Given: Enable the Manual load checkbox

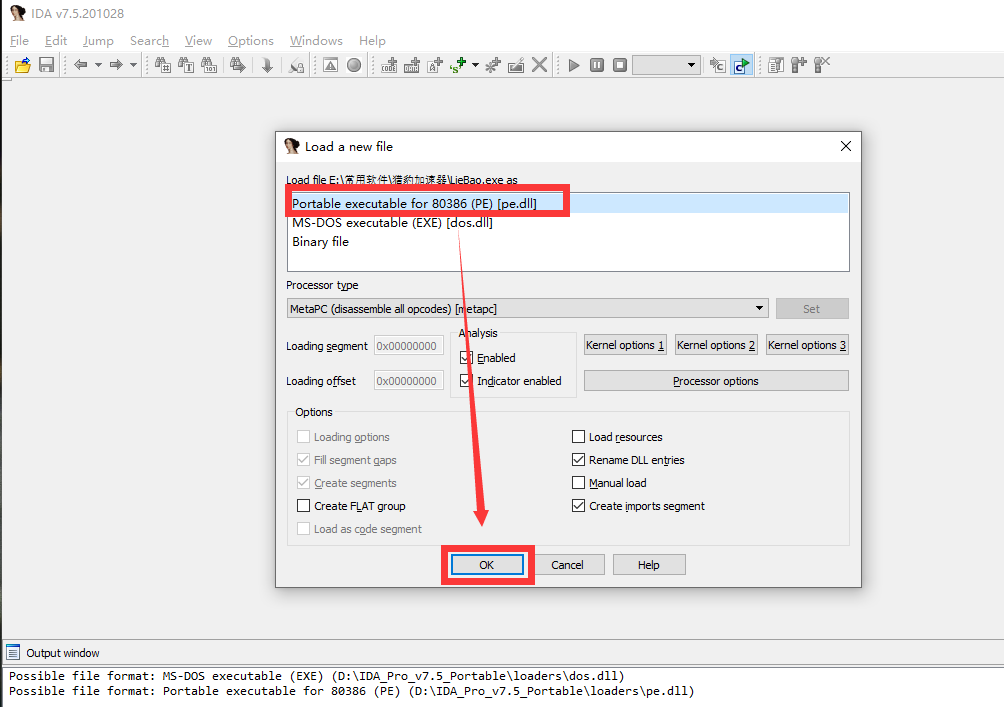Looking at the screenshot, I should [578, 483].
